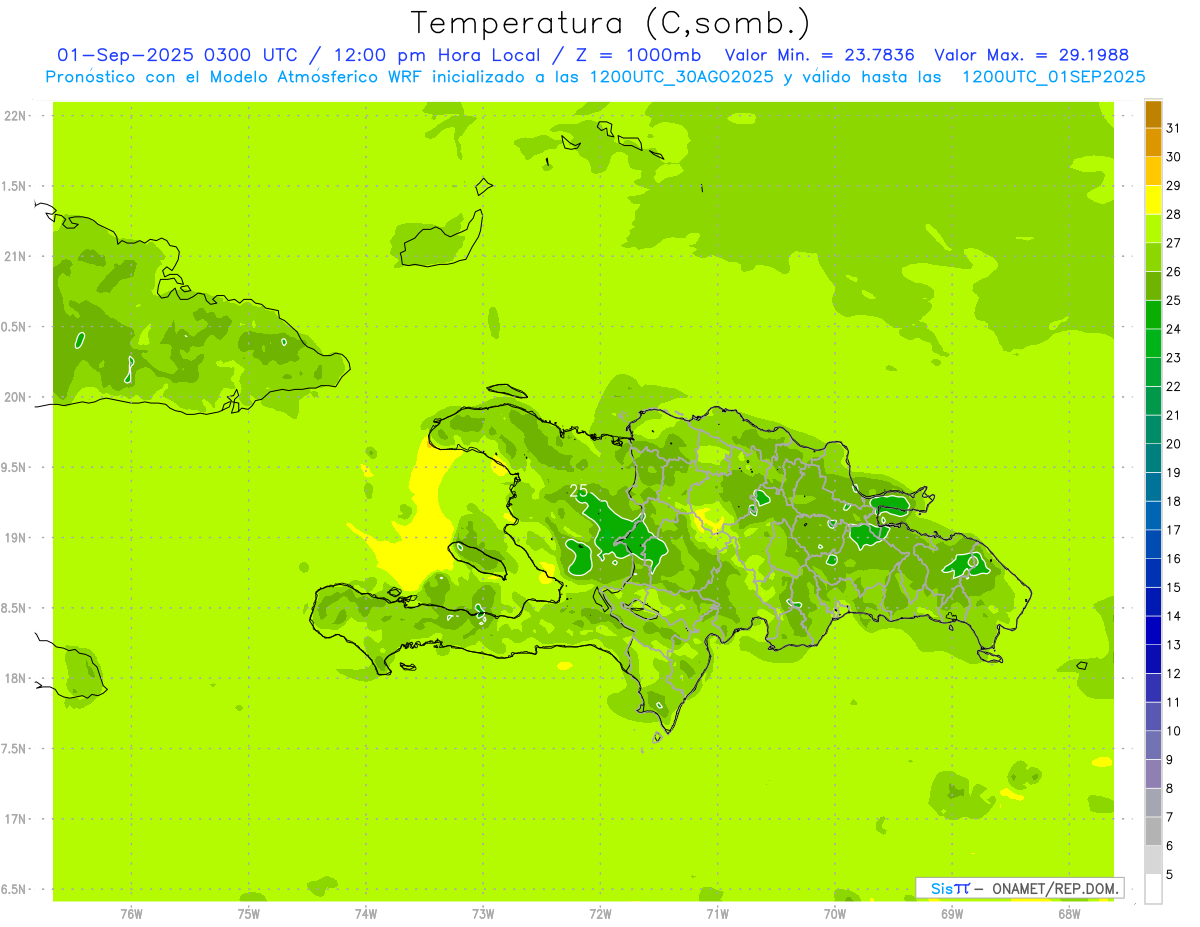Click the 'Valor Min. = 23.7836' readout
Image resolution: width=1200 pixels, height=927 pixels.
point(820,55)
